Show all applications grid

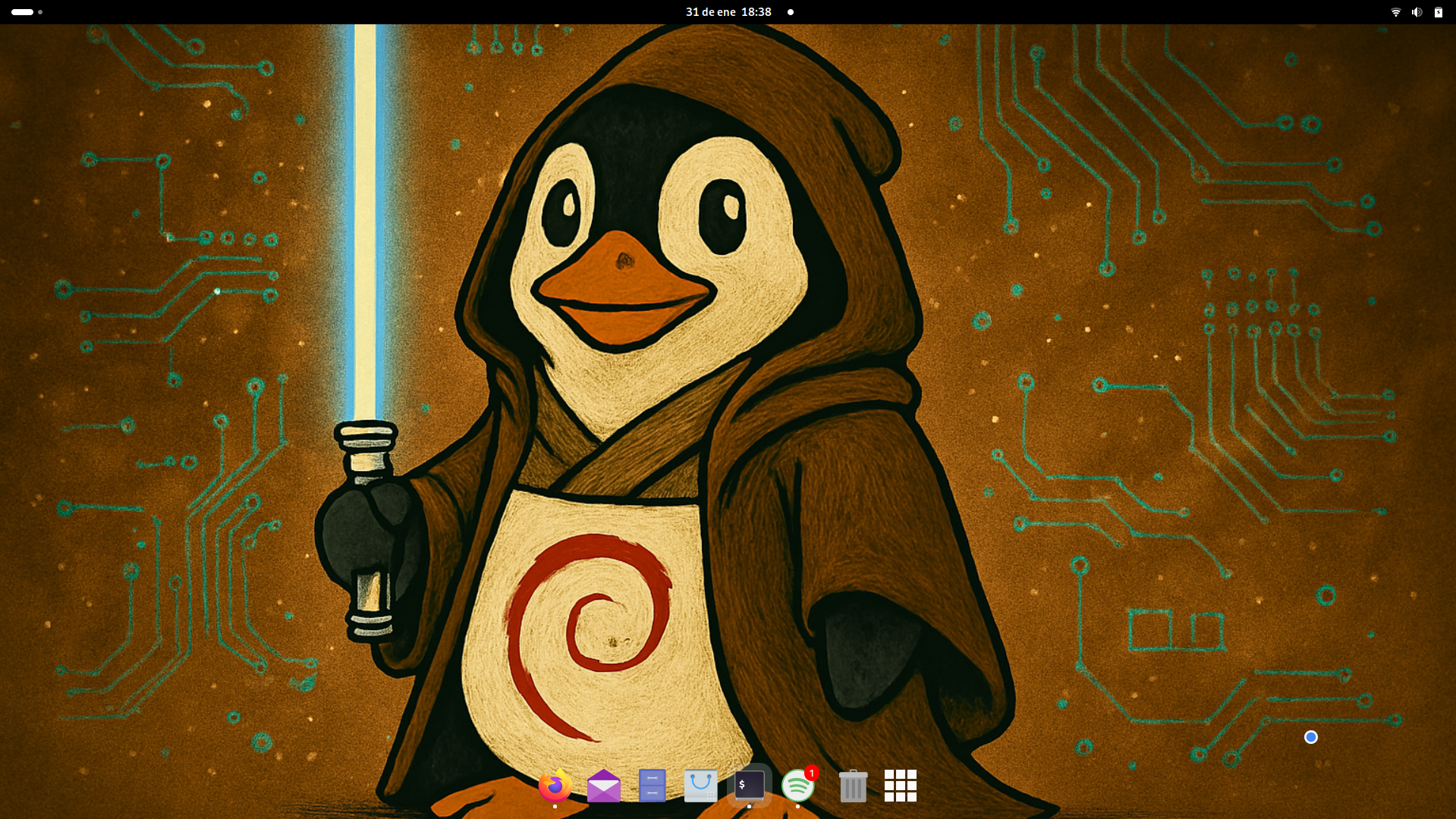coord(901,786)
